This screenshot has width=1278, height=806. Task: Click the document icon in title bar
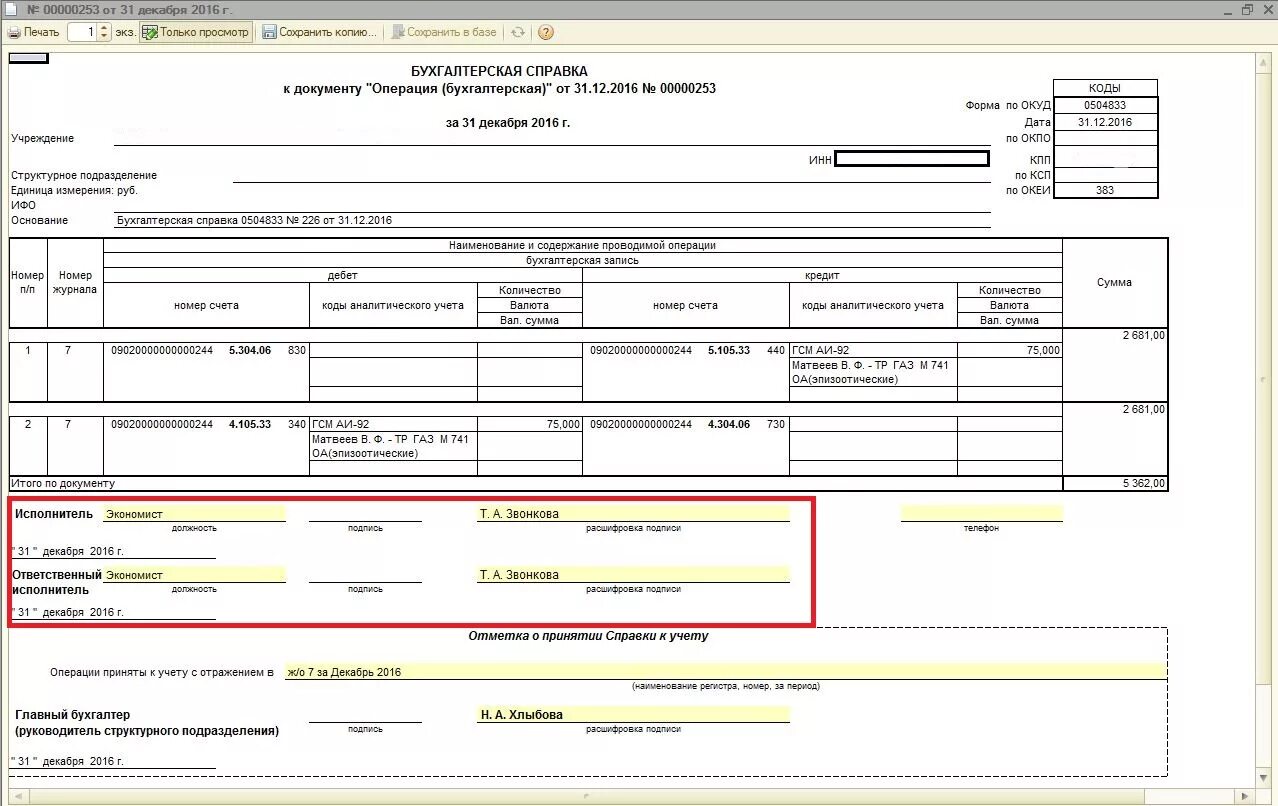point(11,9)
